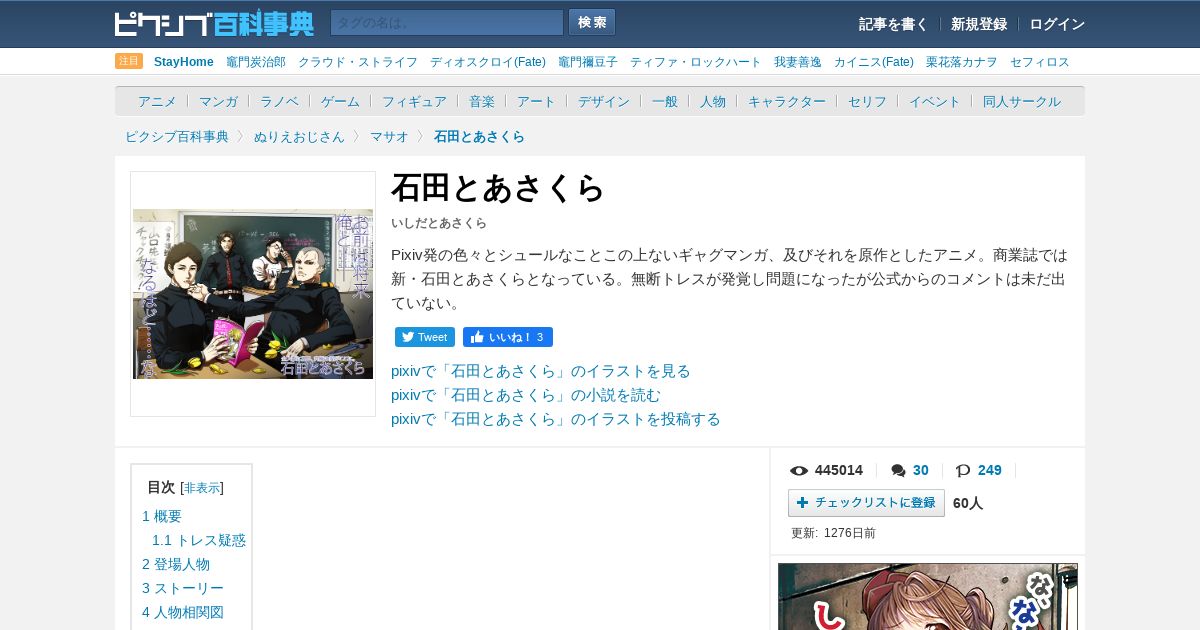The width and height of the screenshot is (1200, 630).
Task: Open pixiv link to イラストを見る
Action: click(x=541, y=371)
